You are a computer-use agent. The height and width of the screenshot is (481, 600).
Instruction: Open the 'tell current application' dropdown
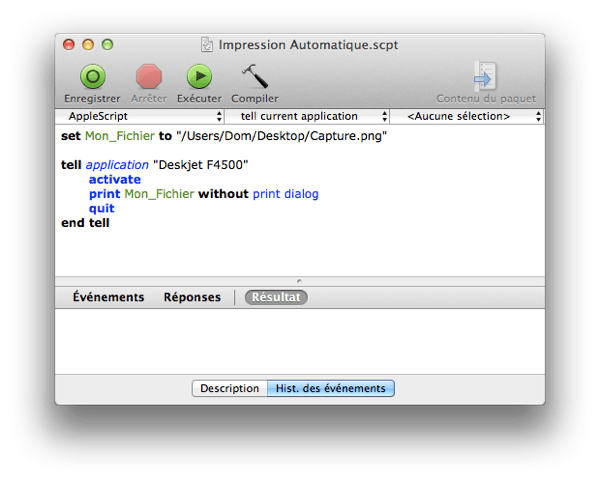tap(299, 117)
